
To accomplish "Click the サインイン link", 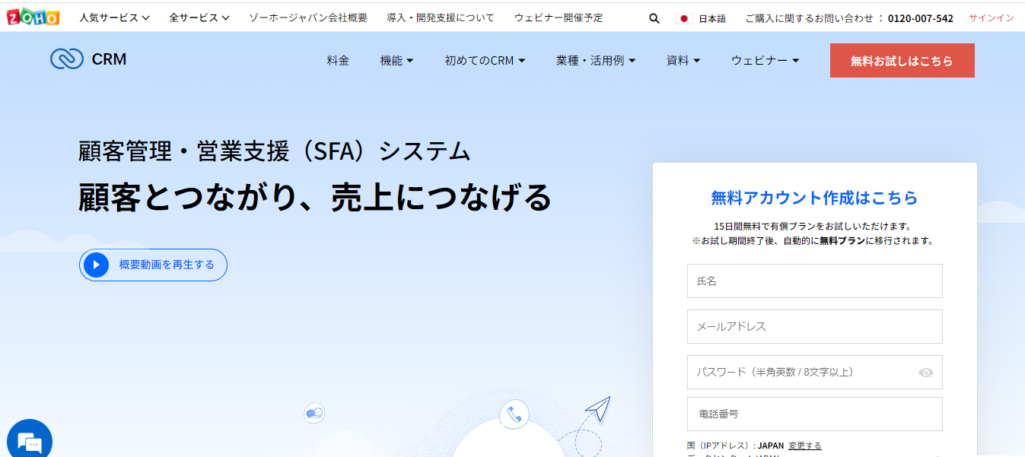I will 991,18.
